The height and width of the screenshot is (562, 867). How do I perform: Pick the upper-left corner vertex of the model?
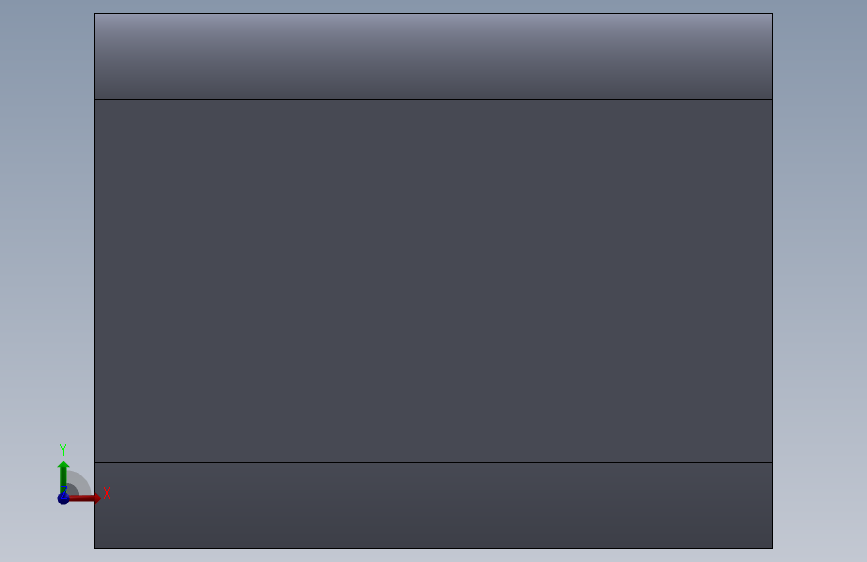click(x=95, y=14)
